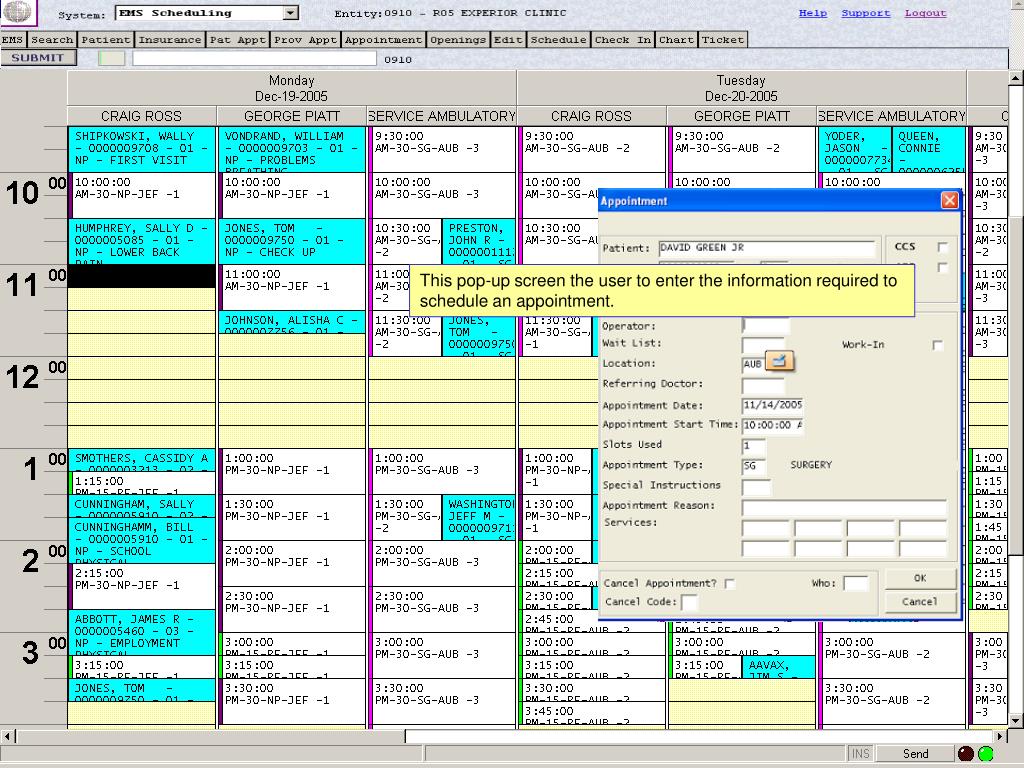
Task: Open the EMS tab
Action: point(12,40)
